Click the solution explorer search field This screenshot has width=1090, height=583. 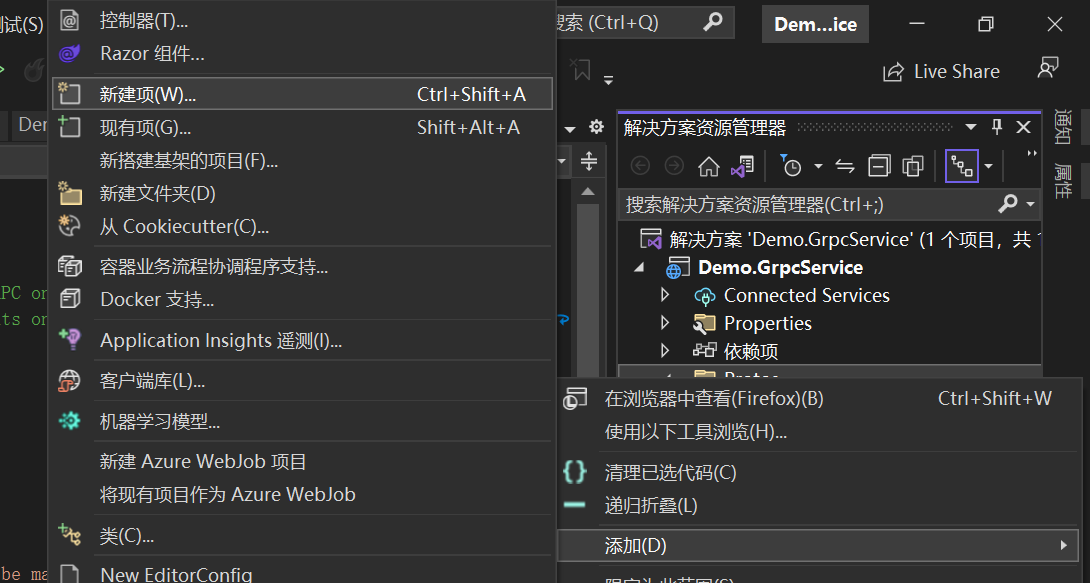click(x=808, y=204)
